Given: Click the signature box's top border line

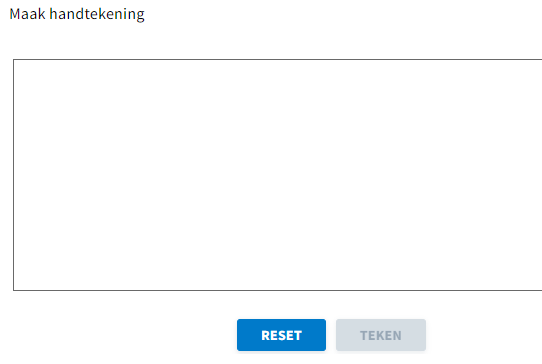Looking at the screenshot, I should [278, 59].
